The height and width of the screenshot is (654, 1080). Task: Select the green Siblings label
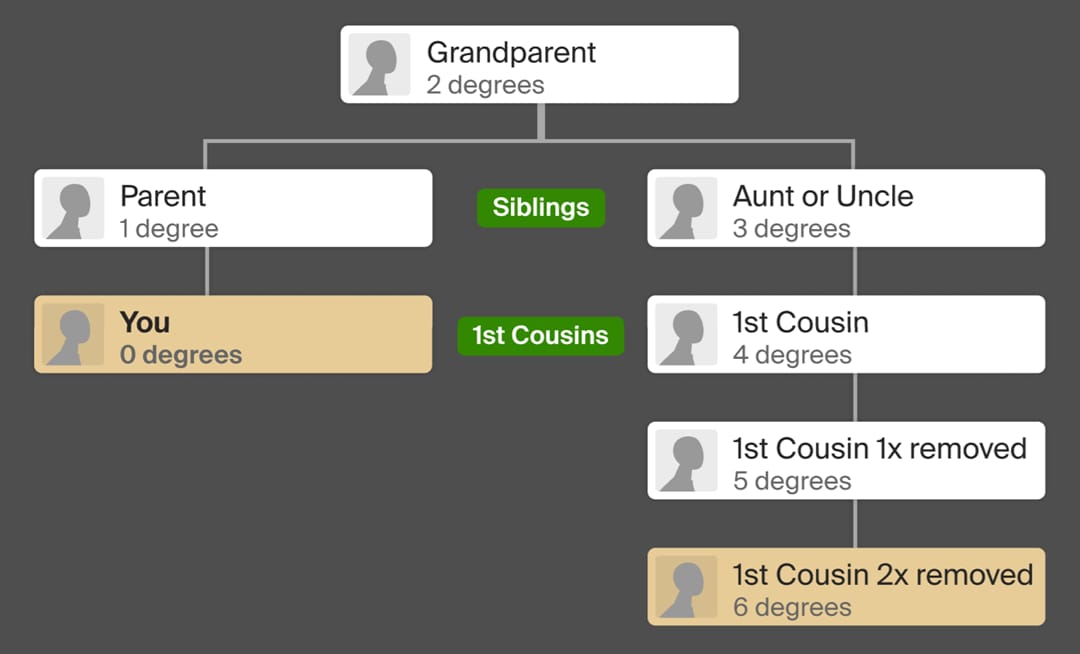click(x=541, y=208)
